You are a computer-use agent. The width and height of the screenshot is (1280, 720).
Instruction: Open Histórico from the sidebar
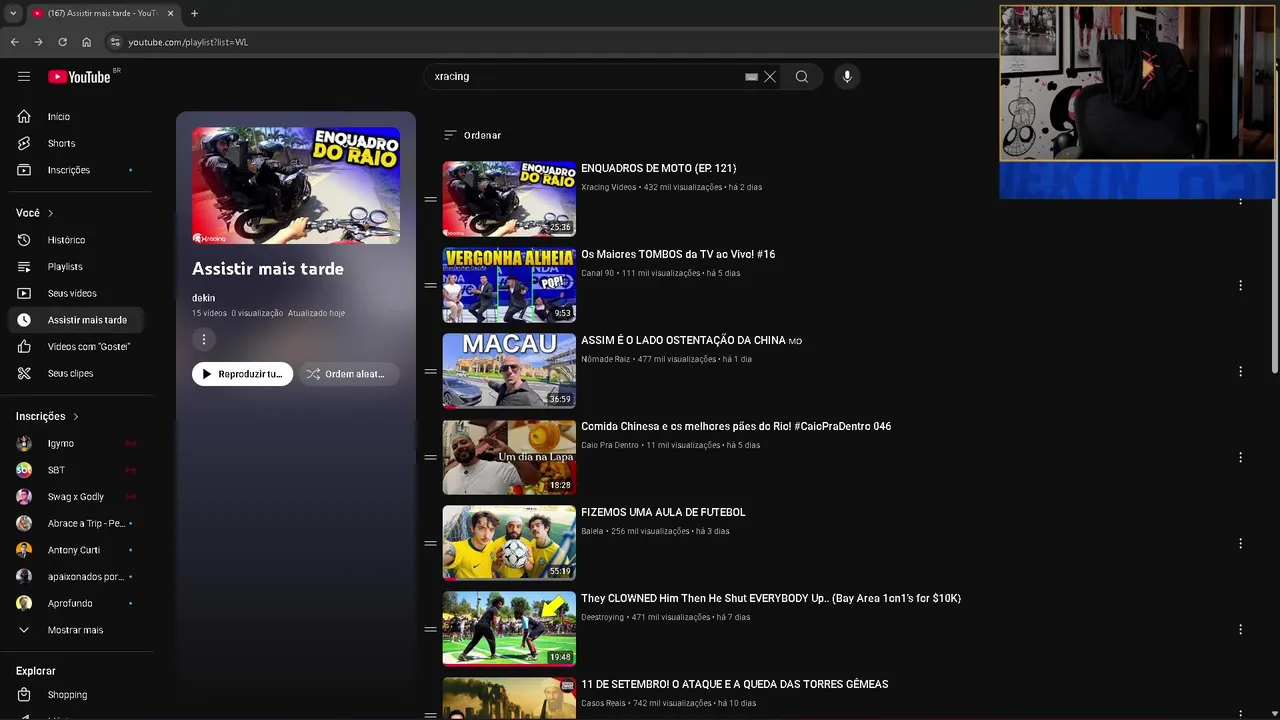click(77, 240)
